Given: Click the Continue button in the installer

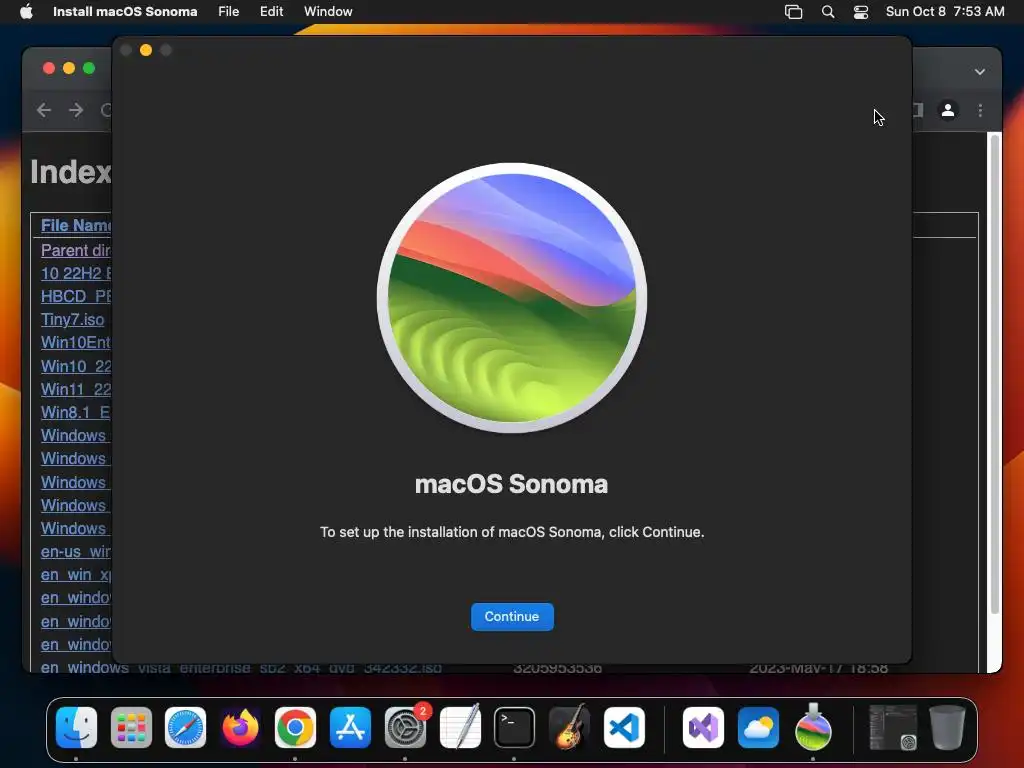Looking at the screenshot, I should (512, 616).
